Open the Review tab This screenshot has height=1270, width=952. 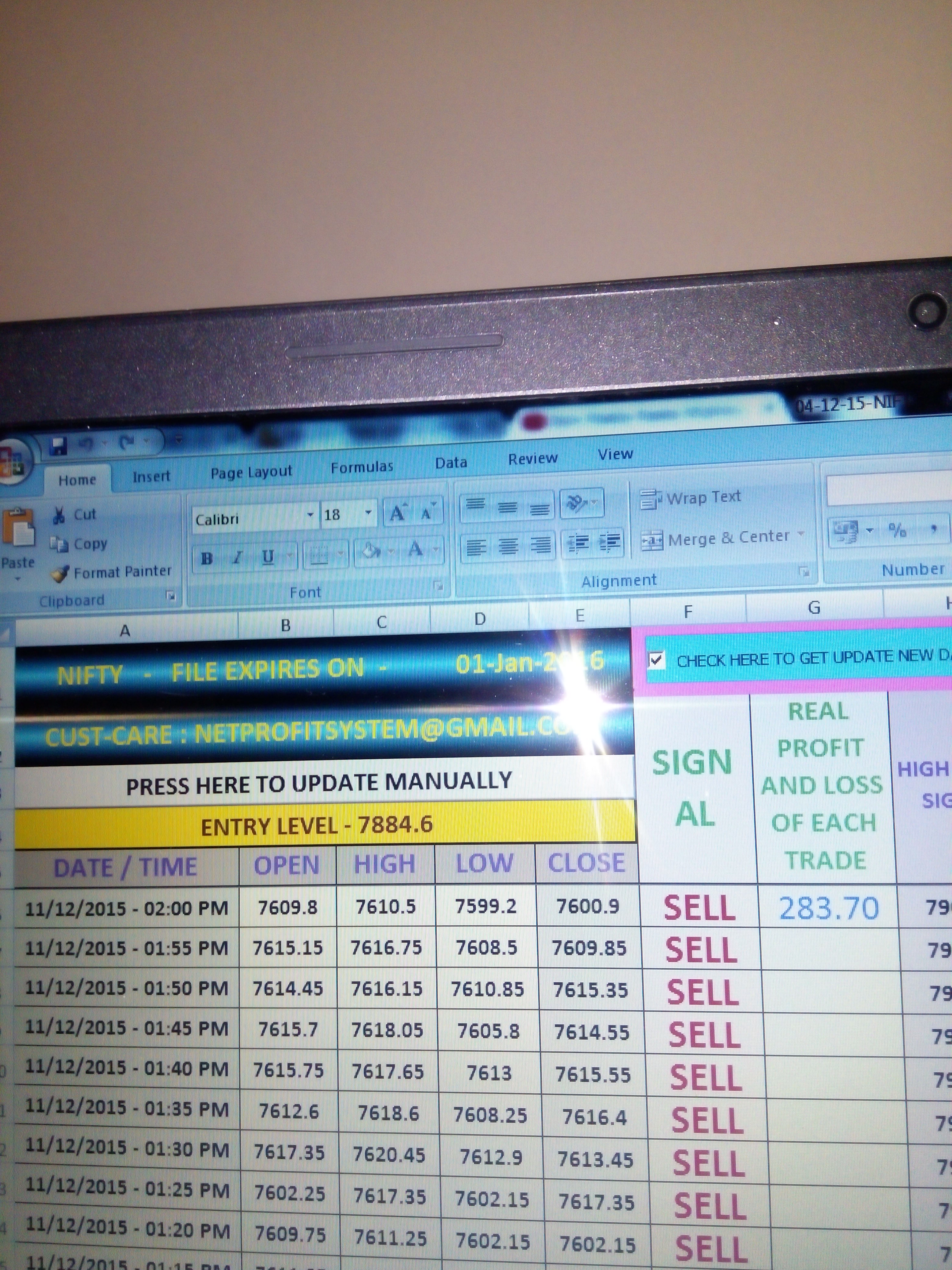coord(532,458)
